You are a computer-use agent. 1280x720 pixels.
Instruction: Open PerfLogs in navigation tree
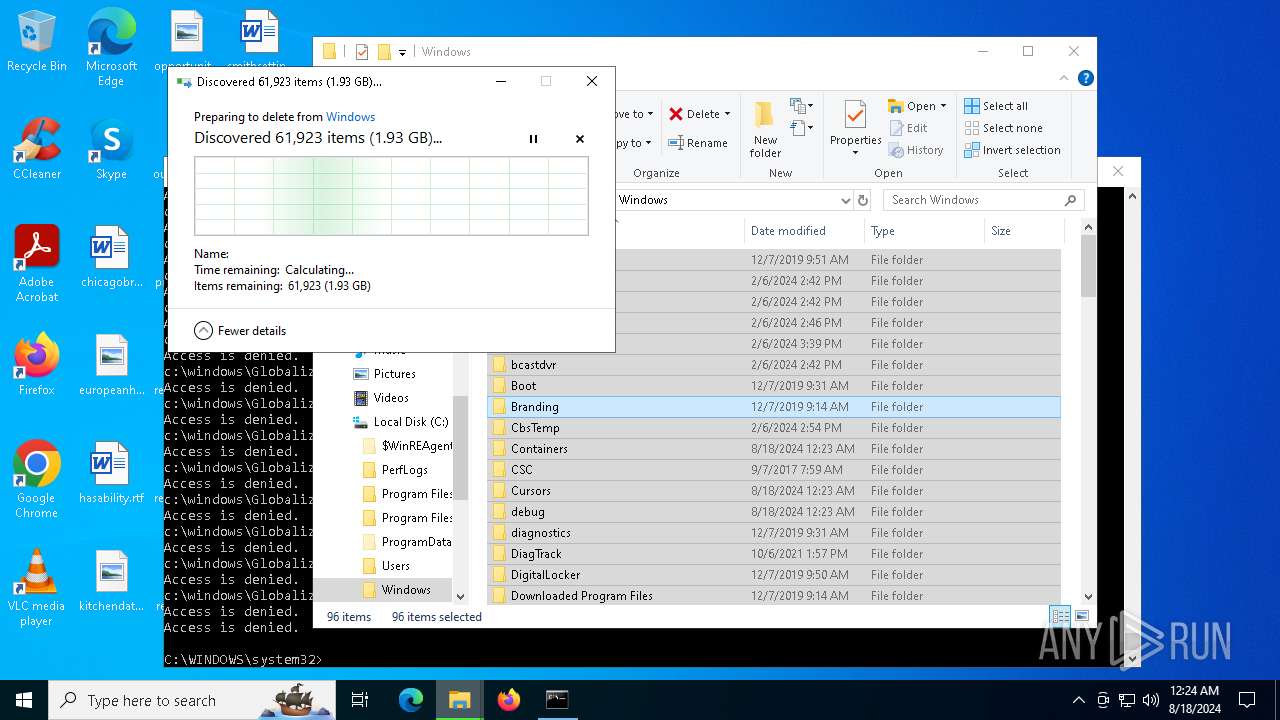click(404, 470)
